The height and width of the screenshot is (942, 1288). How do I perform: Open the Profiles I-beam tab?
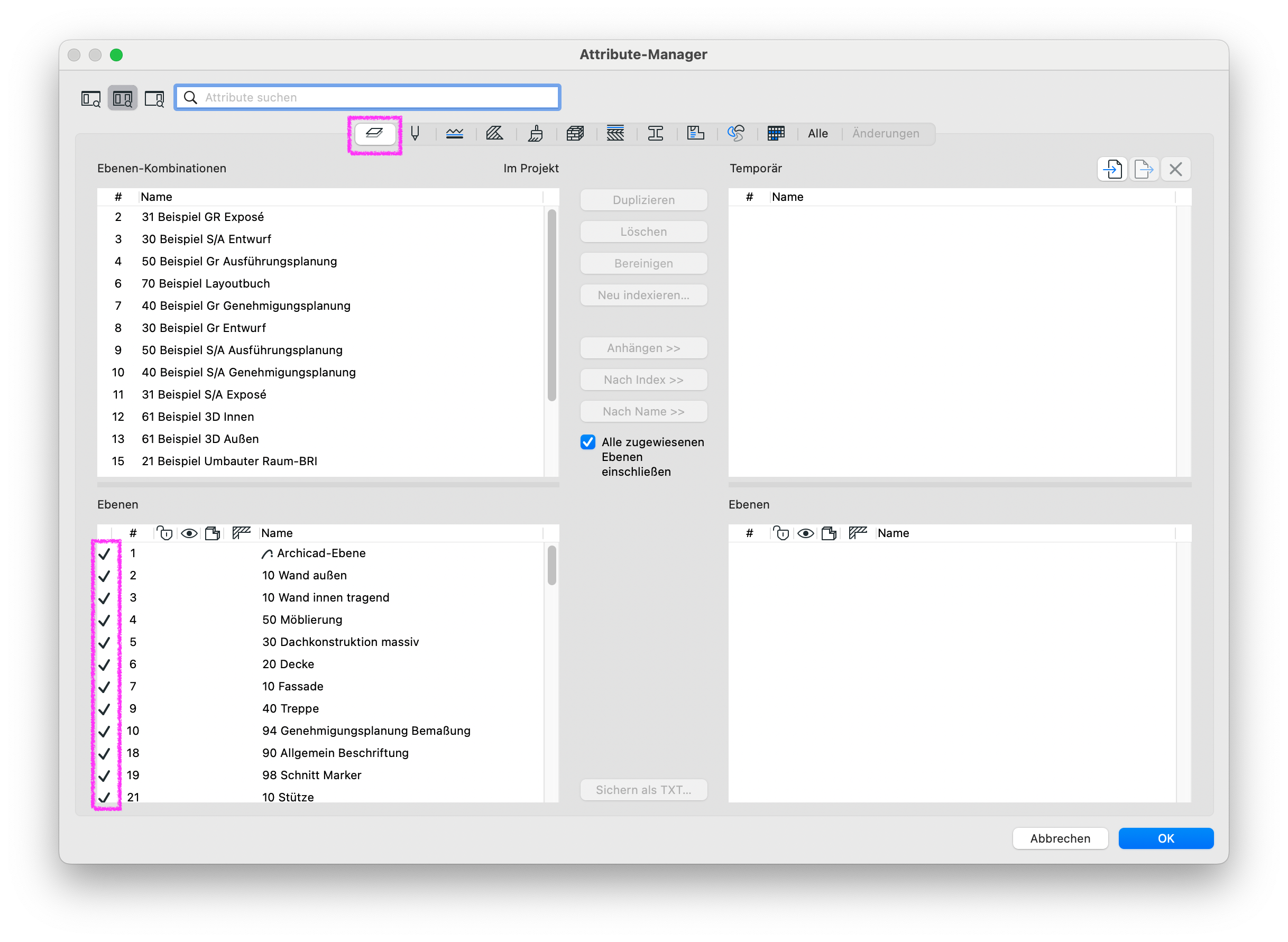[656, 133]
